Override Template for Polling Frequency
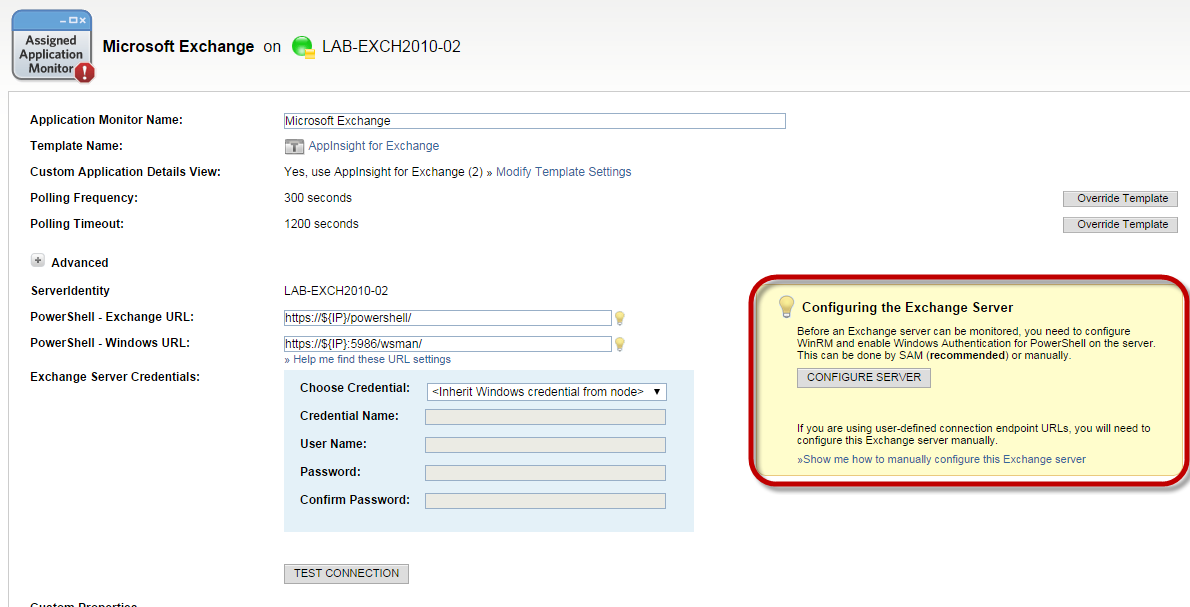This screenshot has width=1190, height=607. pyautogui.click(x=1122, y=199)
